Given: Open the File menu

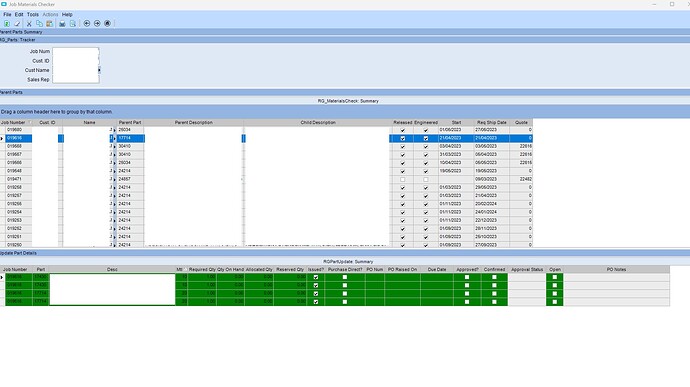Looking at the screenshot, I should click(7, 15).
